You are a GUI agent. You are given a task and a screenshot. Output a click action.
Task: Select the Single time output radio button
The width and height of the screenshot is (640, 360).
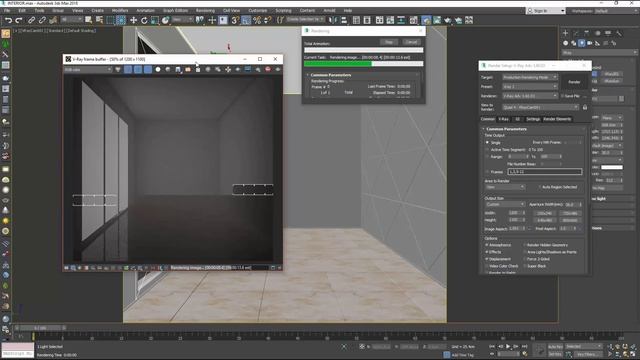click(487, 142)
